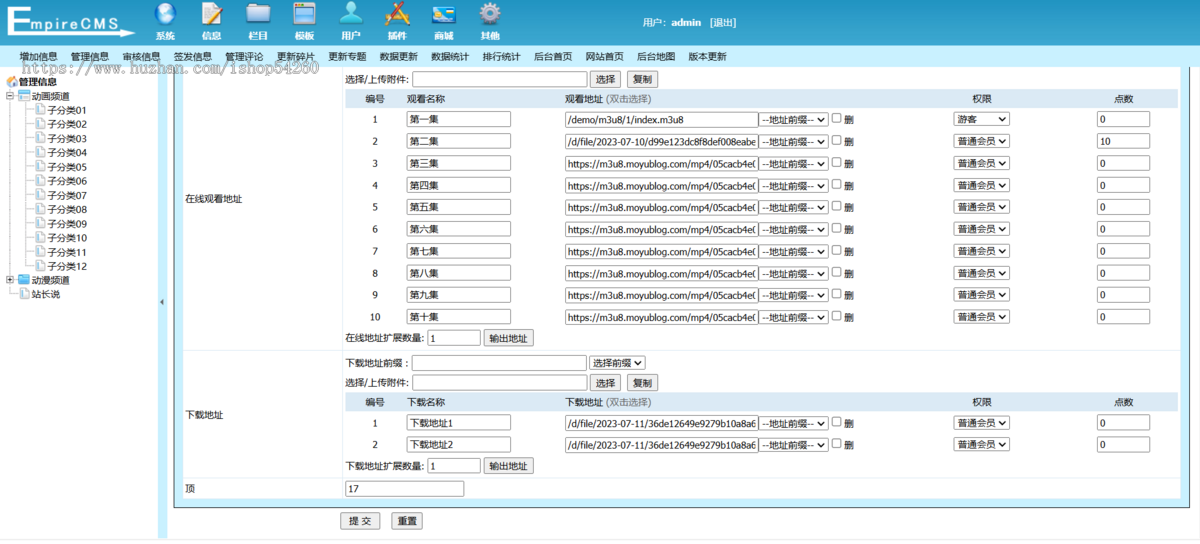Tick the 删 checkbox for 第七集
Screen dimensions: 1200x544
837,250
